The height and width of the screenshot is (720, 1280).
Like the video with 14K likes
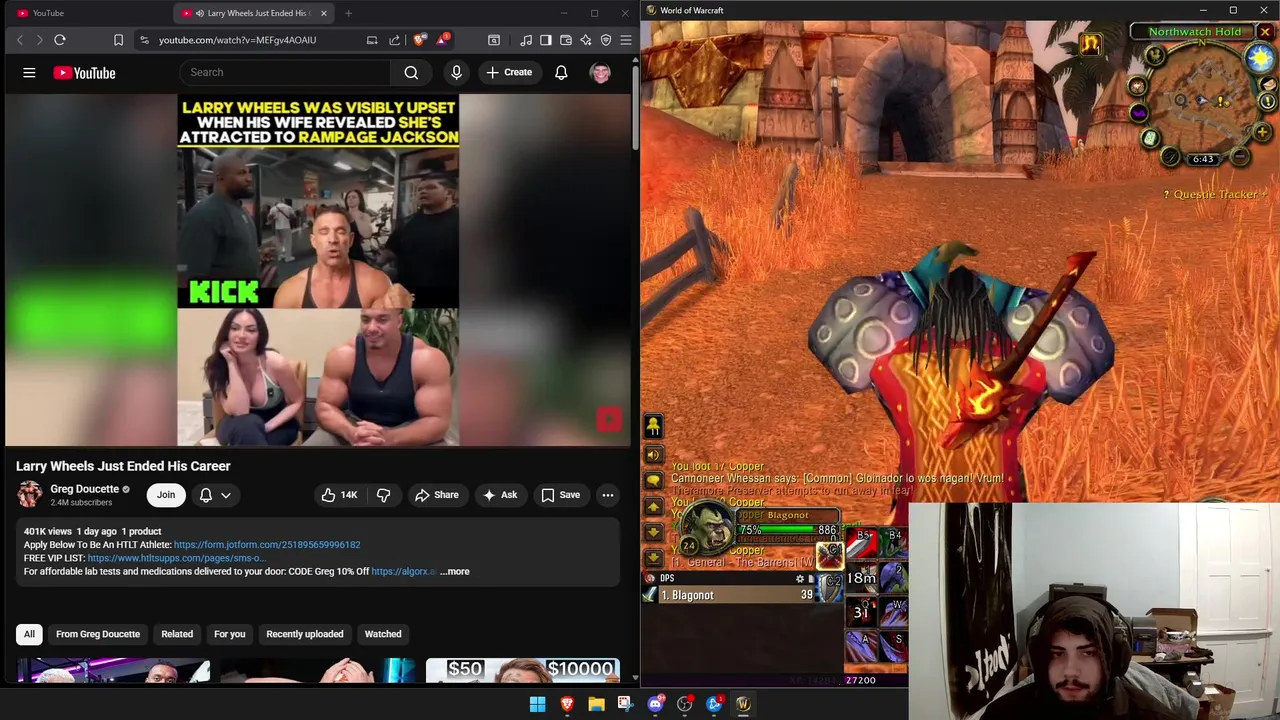338,495
